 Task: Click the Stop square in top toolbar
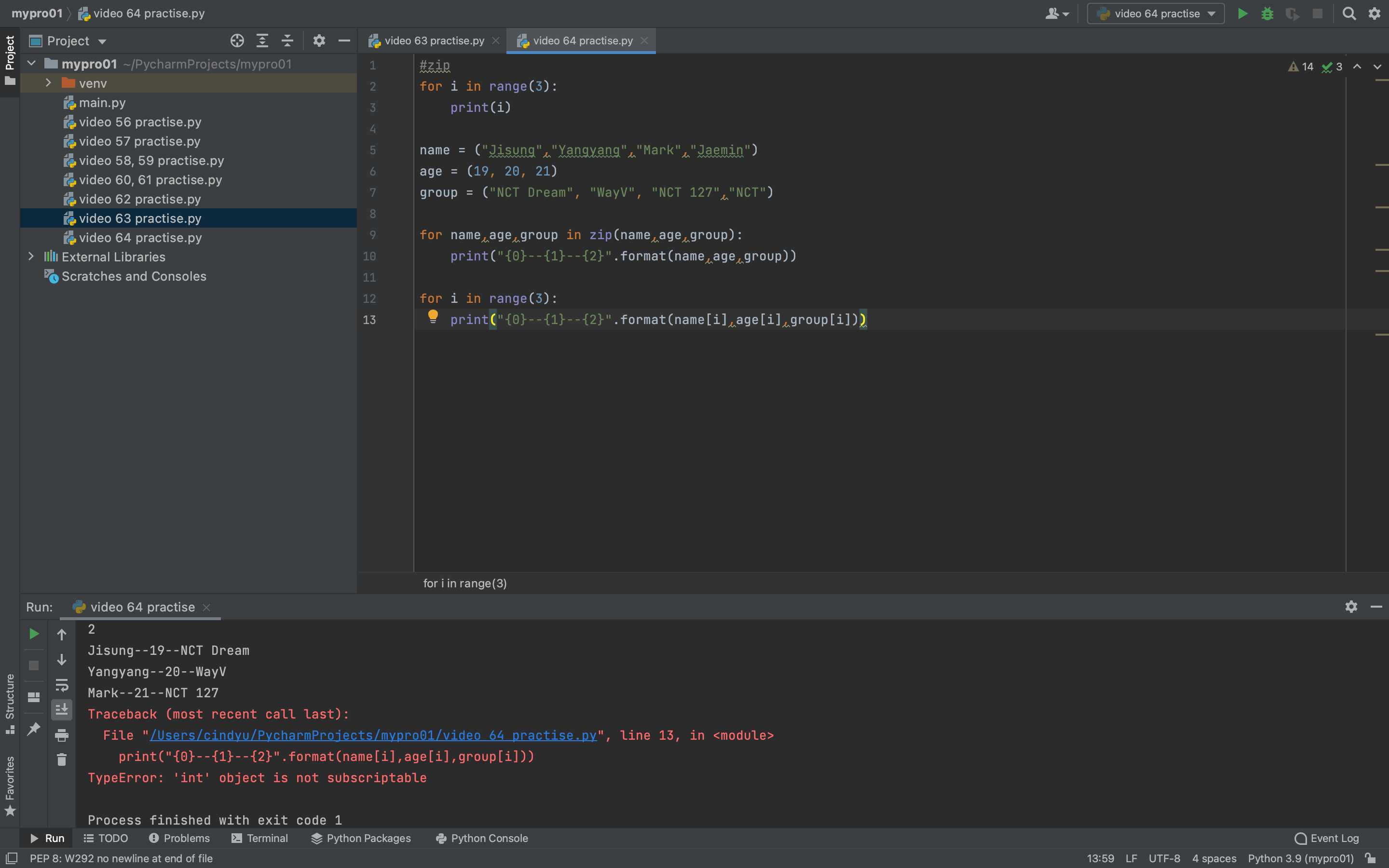tap(1318, 14)
